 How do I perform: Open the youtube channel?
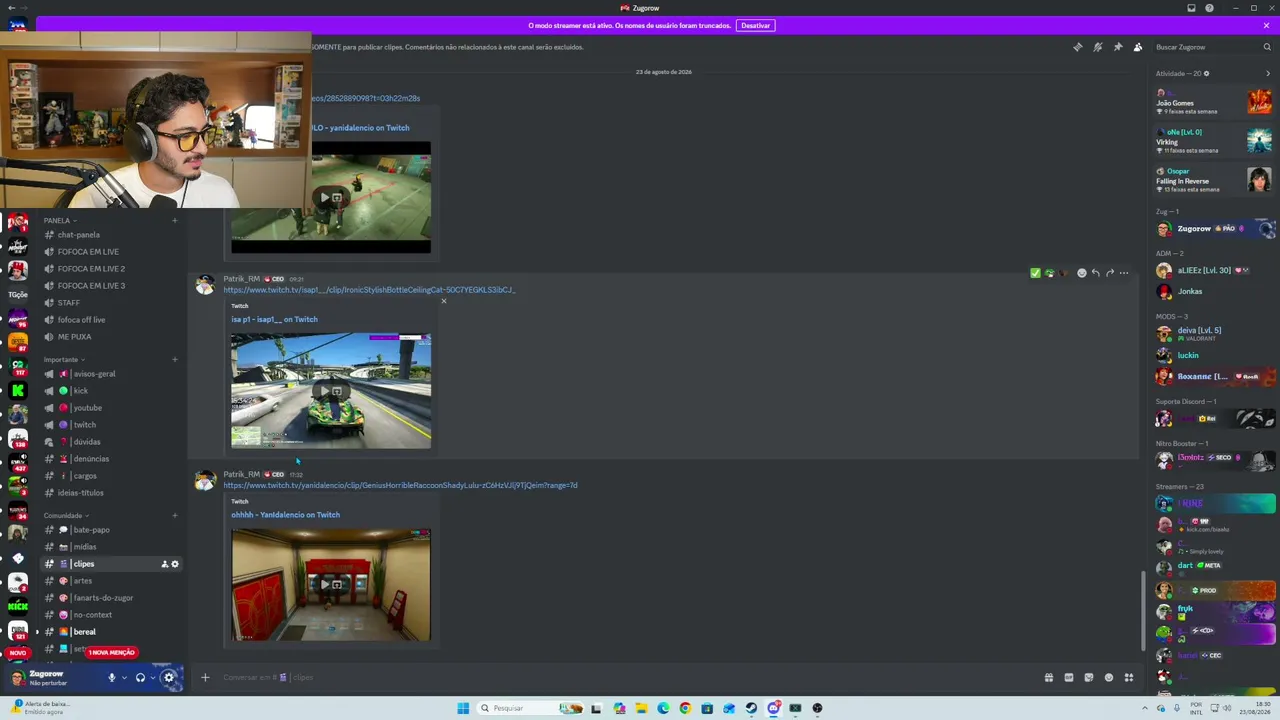click(111, 408)
